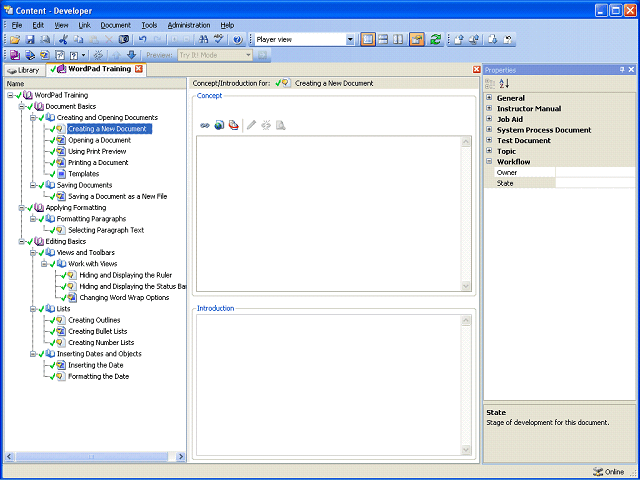Click the outline horizontal scrollbar thumb
The height and width of the screenshot is (480, 640).
click(91, 456)
